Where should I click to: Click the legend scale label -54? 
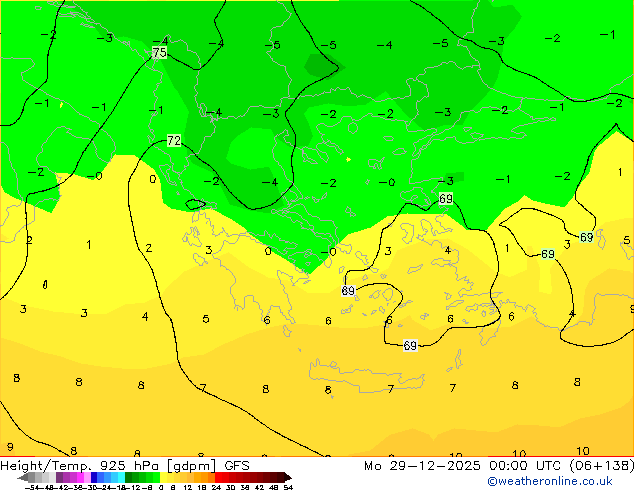(32, 488)
